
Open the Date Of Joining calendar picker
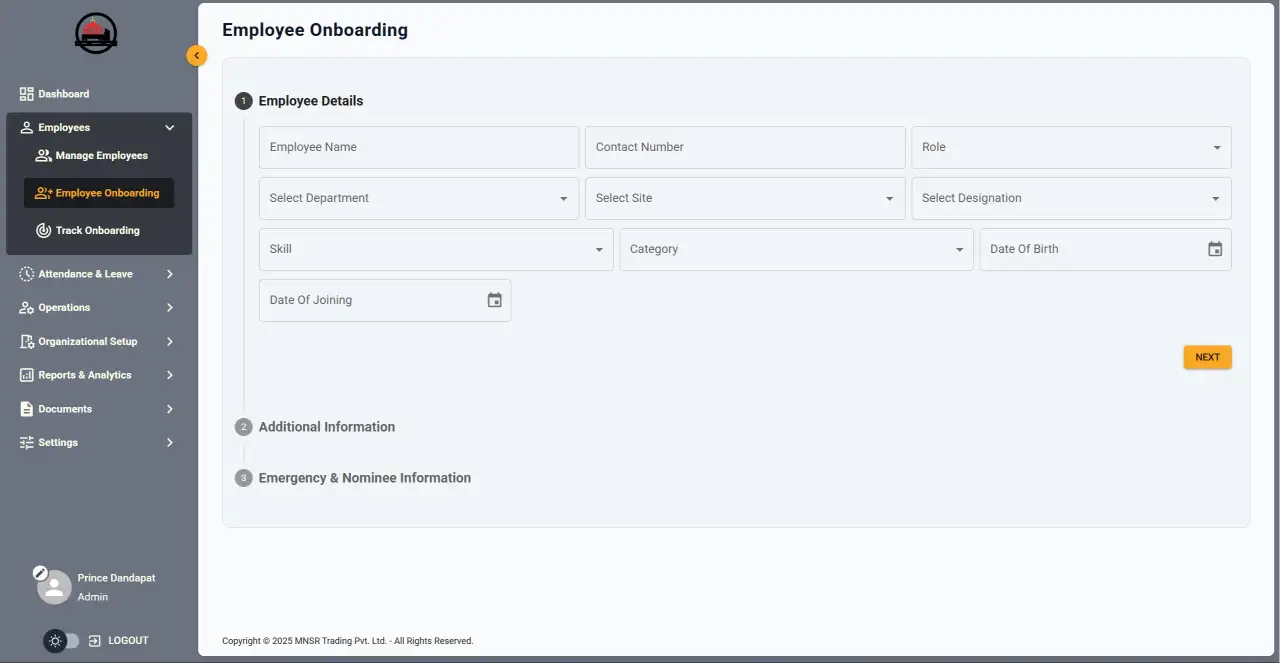494,299
